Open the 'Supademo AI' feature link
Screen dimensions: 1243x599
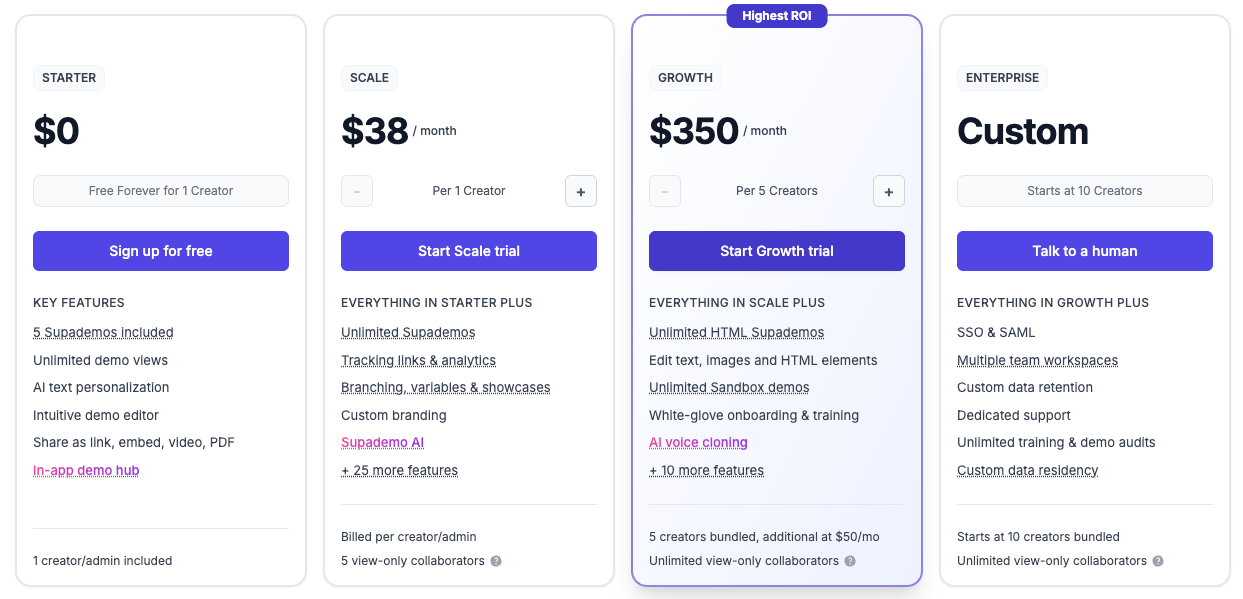coord(382,442)
